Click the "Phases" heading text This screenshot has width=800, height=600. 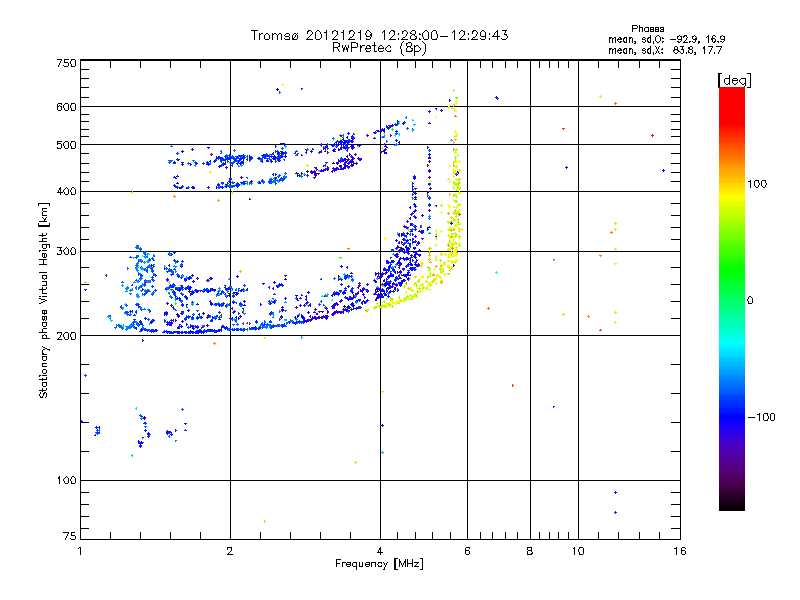(x=647, y=29)
